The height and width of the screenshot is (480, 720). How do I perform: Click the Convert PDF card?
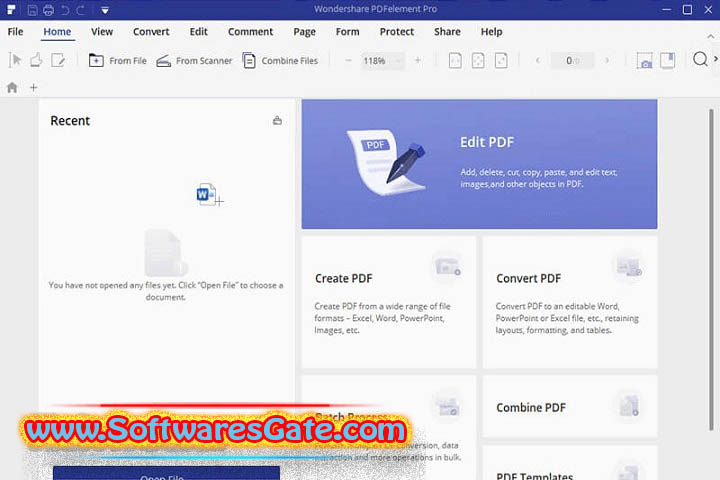tap(570, 302)
